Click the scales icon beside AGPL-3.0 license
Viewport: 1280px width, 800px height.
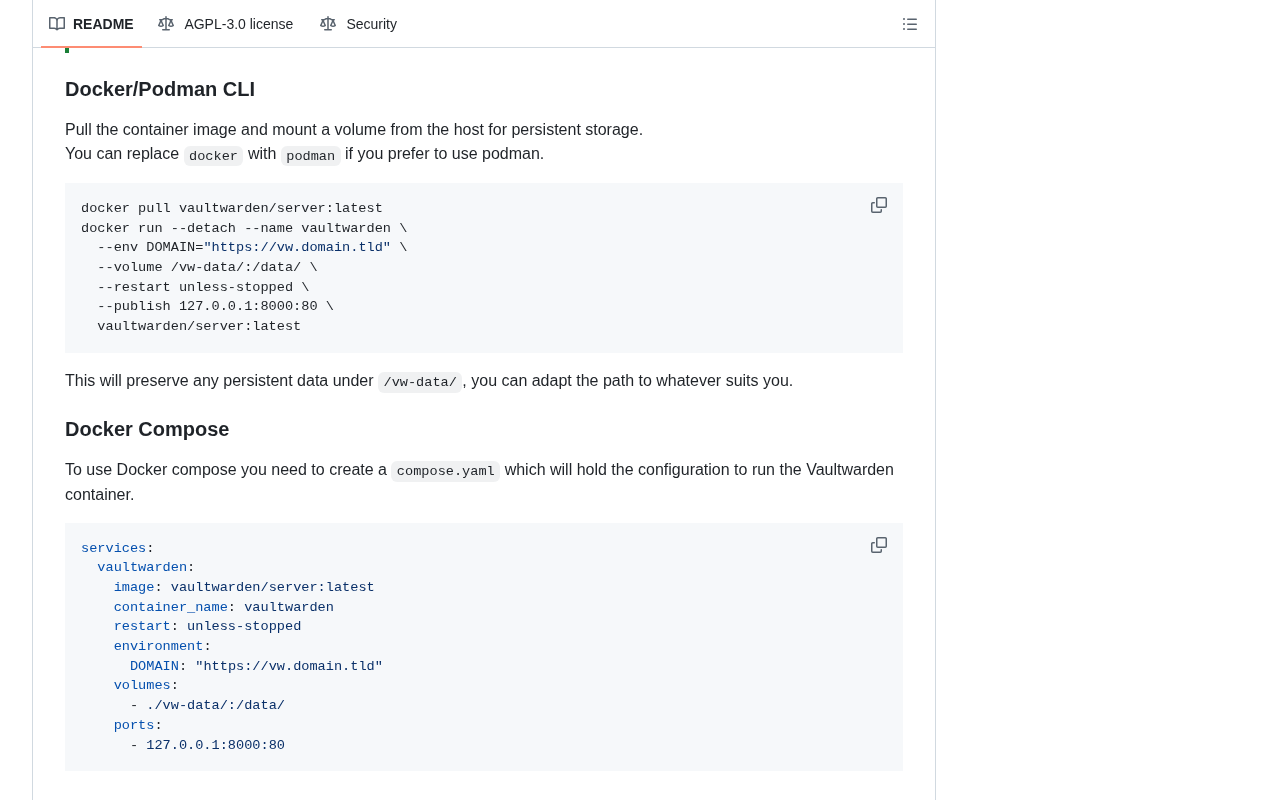(166, 24)
